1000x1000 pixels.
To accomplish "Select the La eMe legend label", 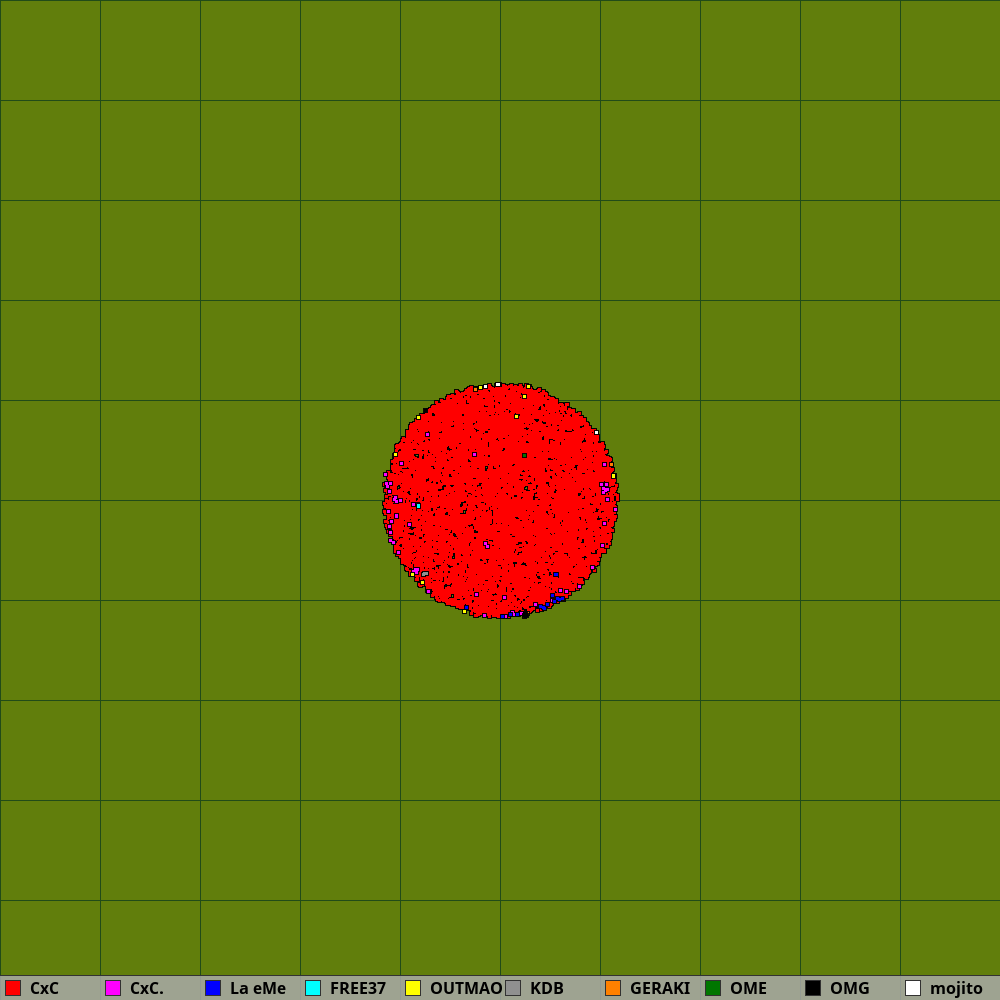I will click(x=258, y=989).
